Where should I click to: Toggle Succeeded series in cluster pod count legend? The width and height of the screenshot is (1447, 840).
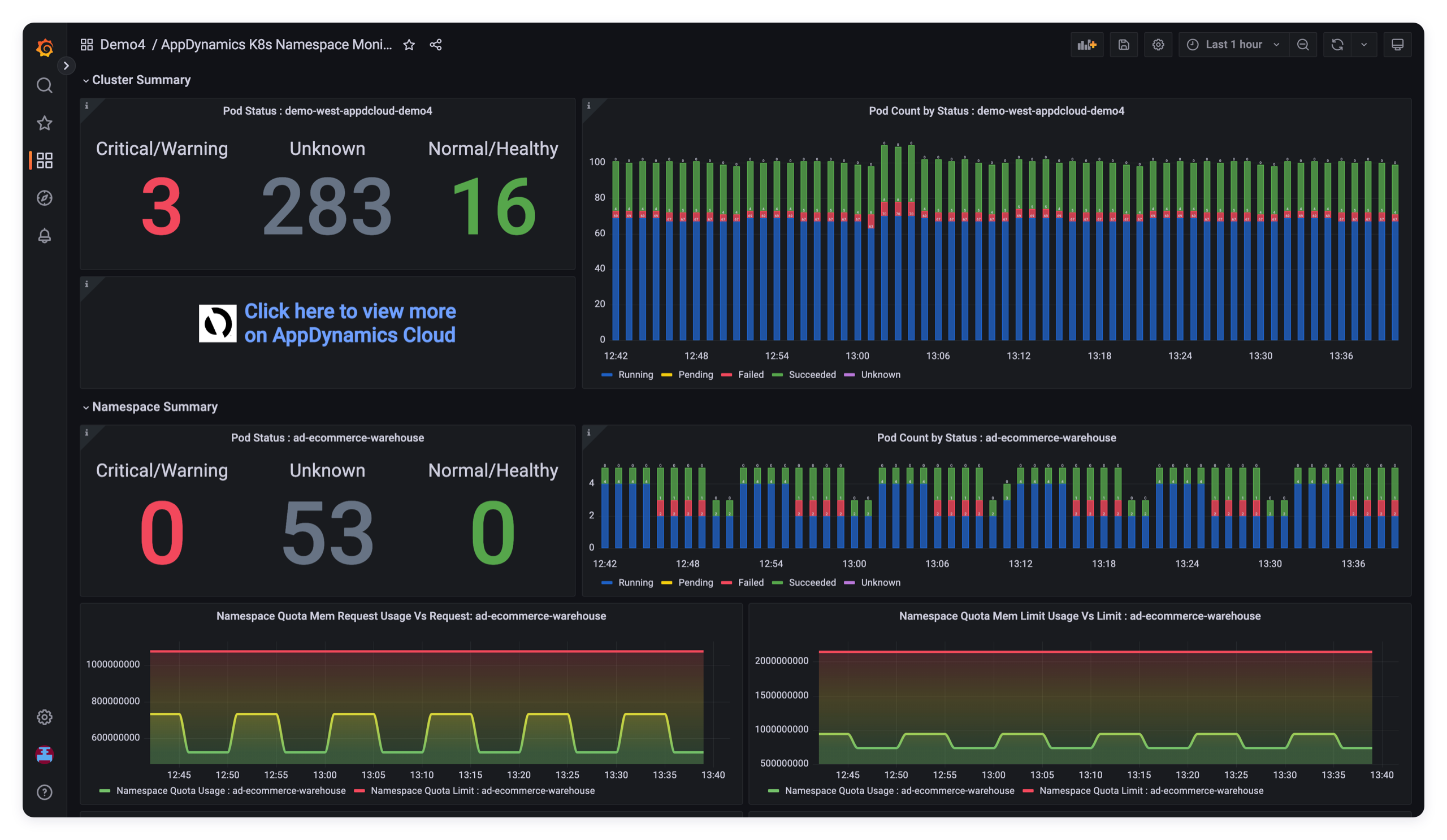(812, 374)
